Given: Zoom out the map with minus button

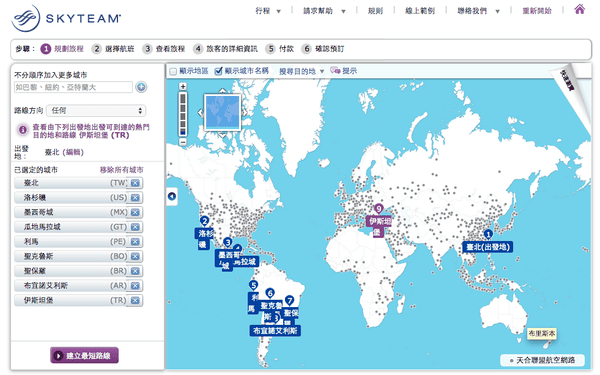Looking at the screenshot, I should point(183,142).
